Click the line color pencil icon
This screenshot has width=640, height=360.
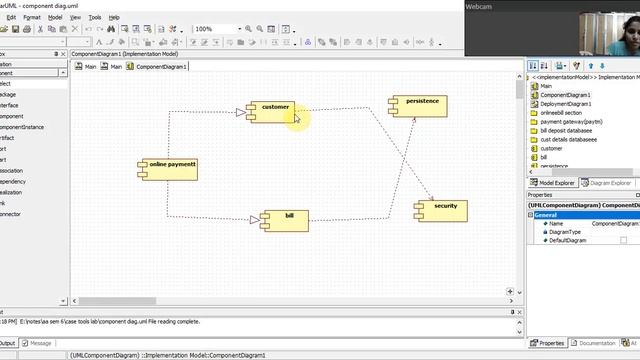click(x=110, y=42)
